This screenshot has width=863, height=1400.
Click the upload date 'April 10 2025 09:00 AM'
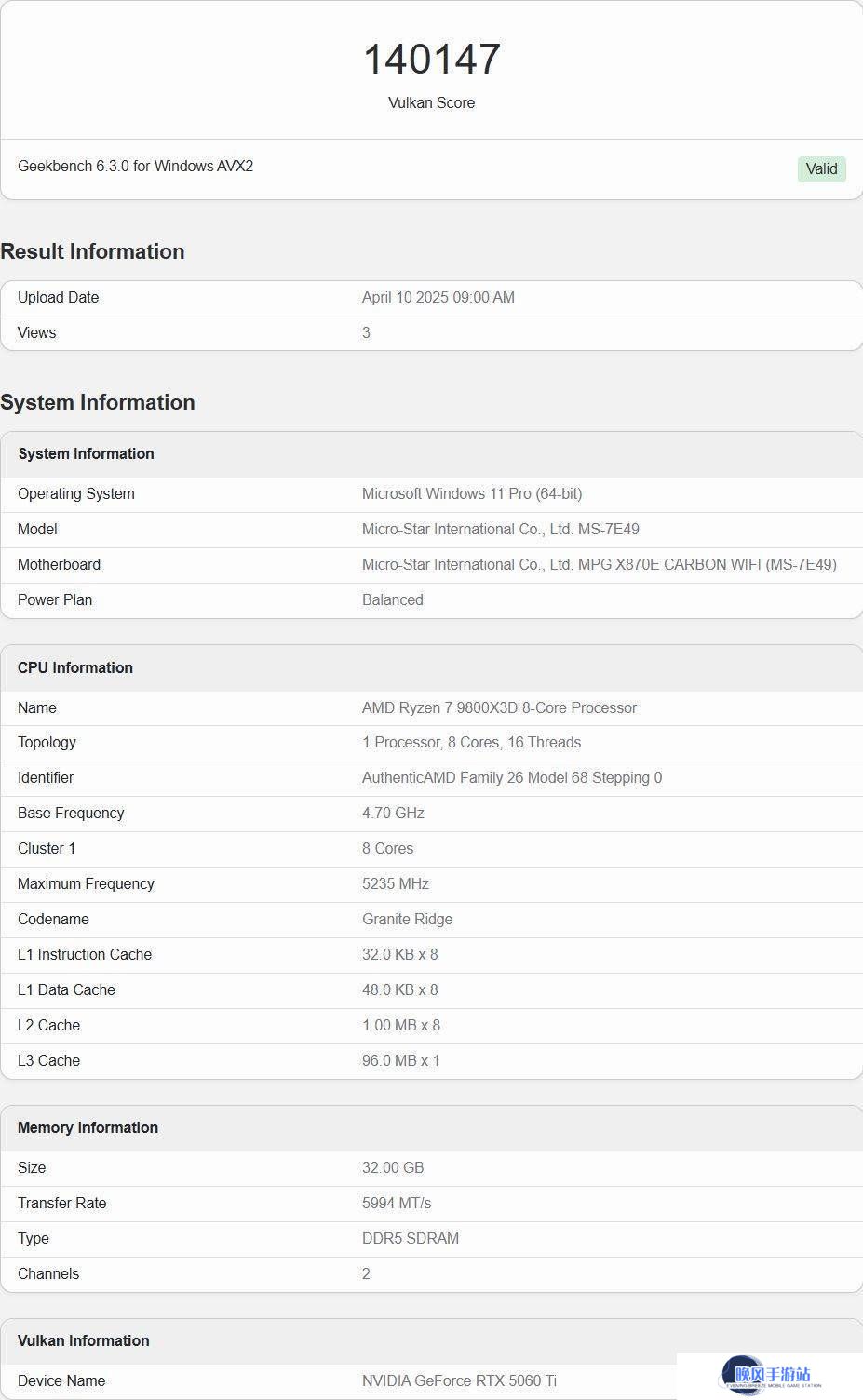[x=438, y=298]
